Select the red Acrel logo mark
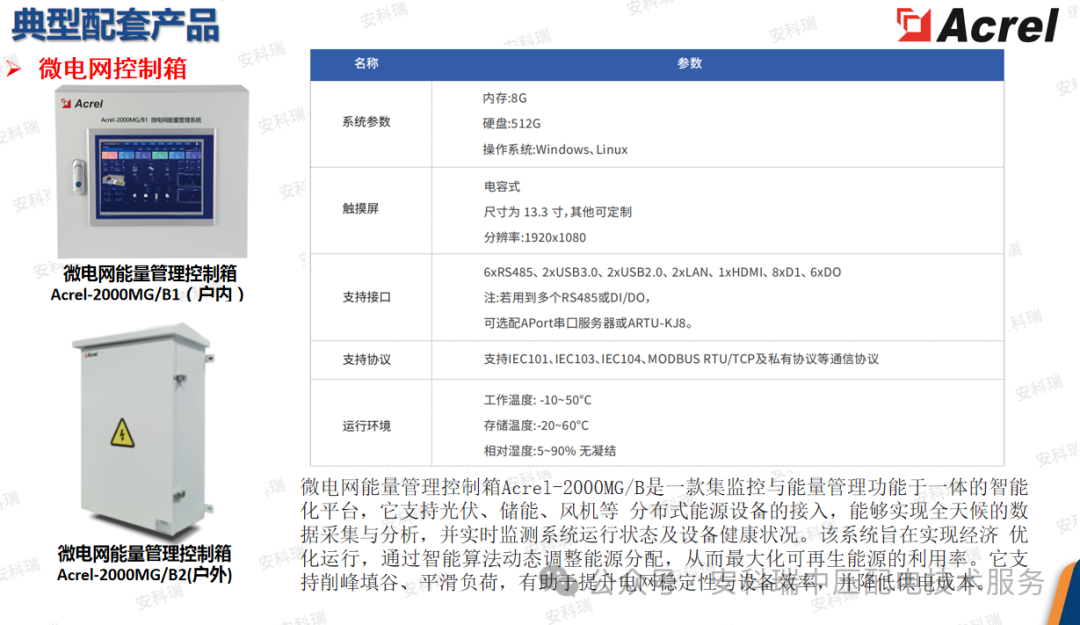Screen dimensions: 1080x625 click(913, 26)
